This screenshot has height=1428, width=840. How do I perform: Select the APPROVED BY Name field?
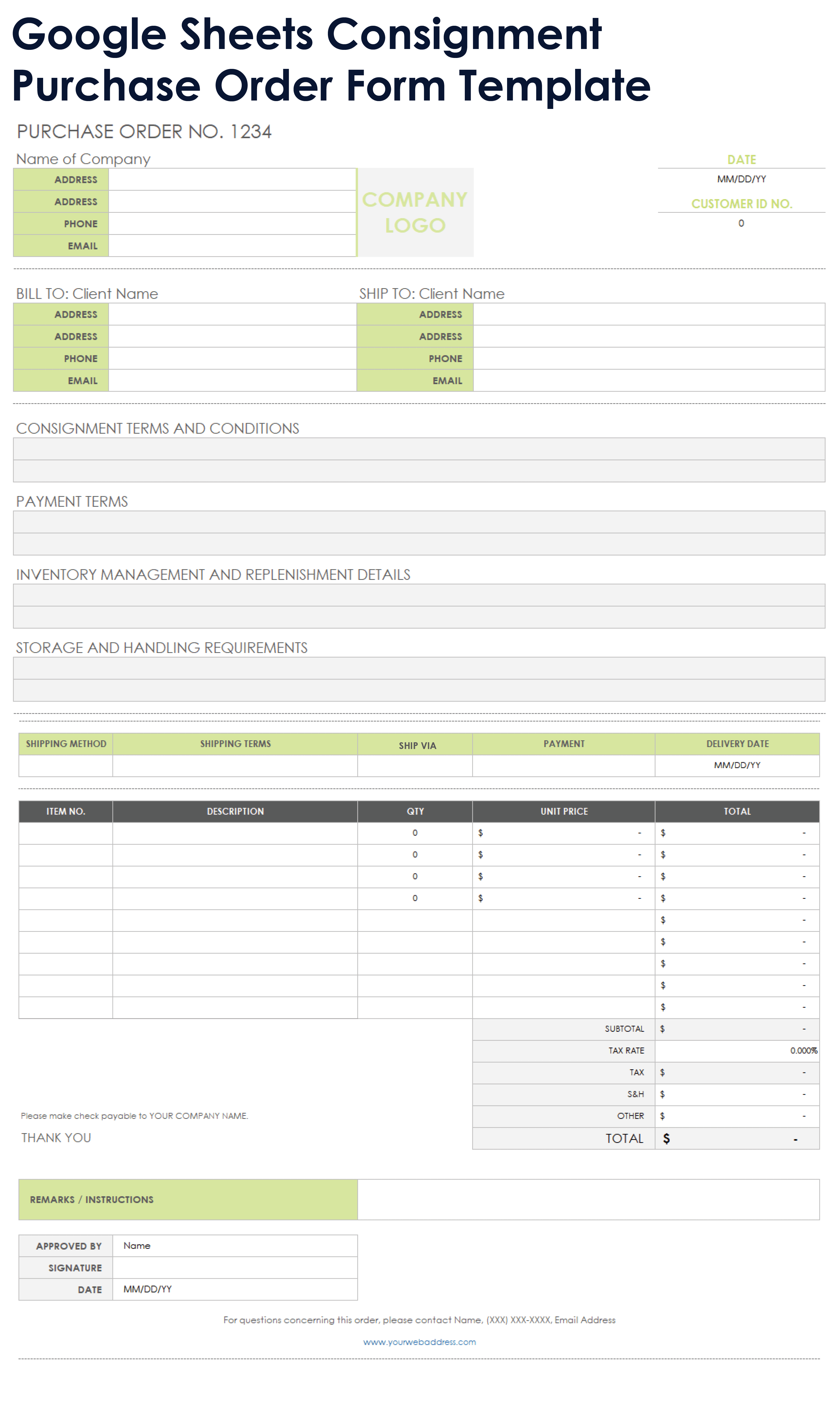click(x=235, y=1245)
